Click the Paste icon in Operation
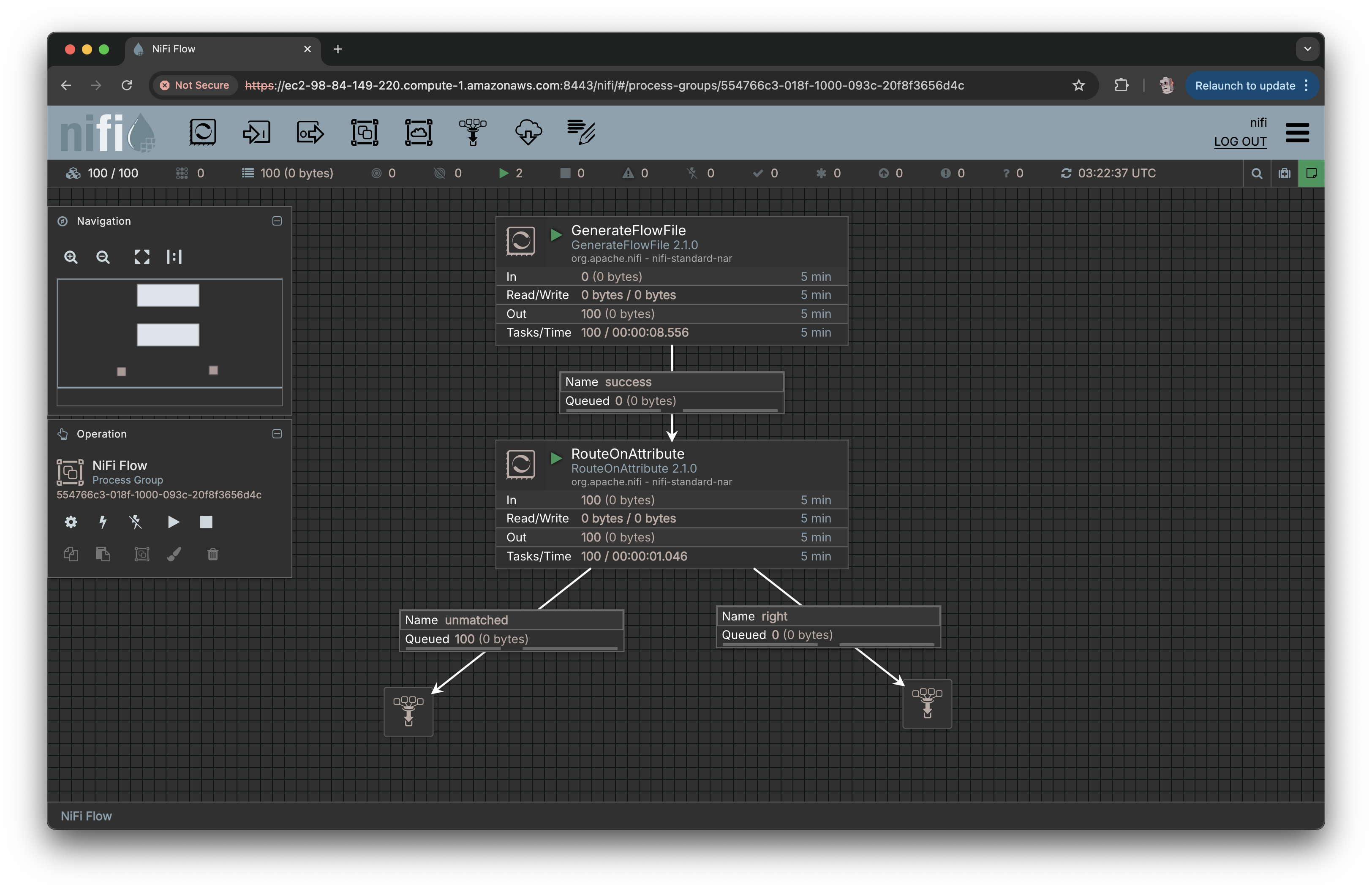The height and width of the screenshot is (892, 1372). 103,554
